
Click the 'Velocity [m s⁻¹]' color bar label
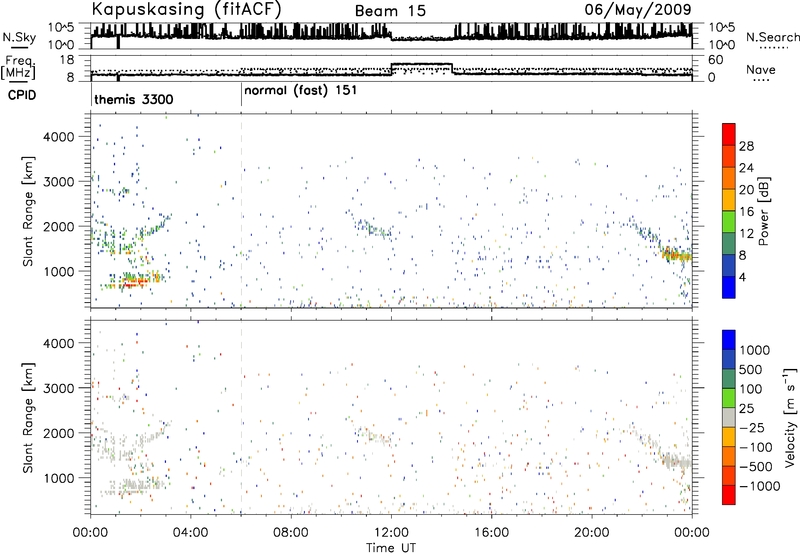tap(790, 417)
